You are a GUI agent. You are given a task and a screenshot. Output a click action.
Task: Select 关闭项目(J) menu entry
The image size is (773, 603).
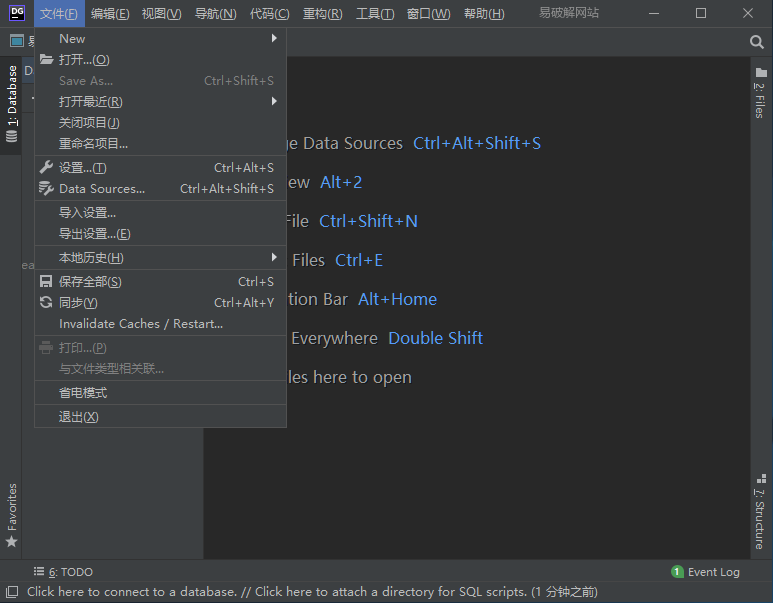coord(160,122)
